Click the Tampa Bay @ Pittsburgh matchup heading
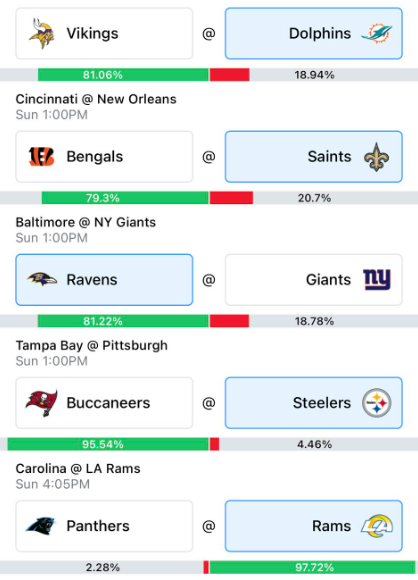The image size is (418, 580). pos(91,345)
